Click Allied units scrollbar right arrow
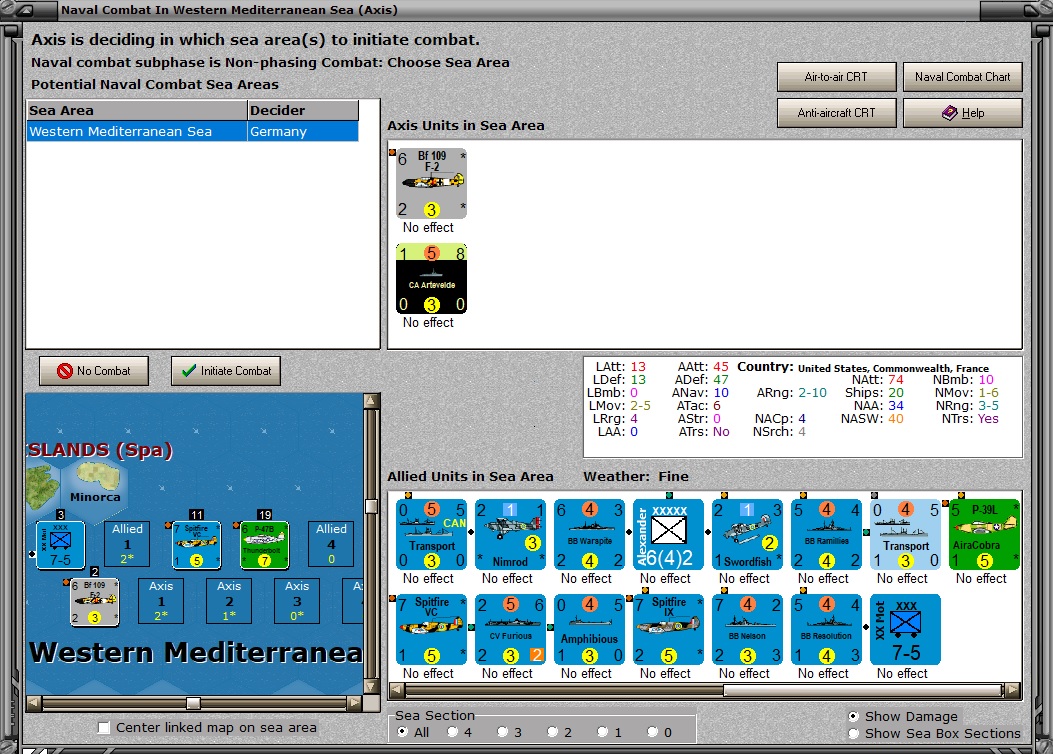This screenshot has width=1053, height=754. click(x=1012, y=690)
